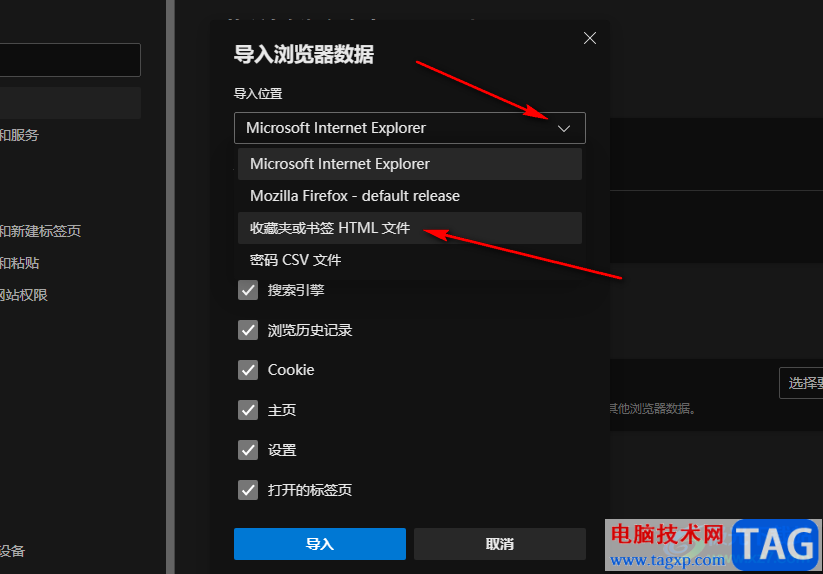This screenshot has width=823, height=574.
Task: Toggle the 打开的标签页 checkbox
Action: [x=248, y=490]
